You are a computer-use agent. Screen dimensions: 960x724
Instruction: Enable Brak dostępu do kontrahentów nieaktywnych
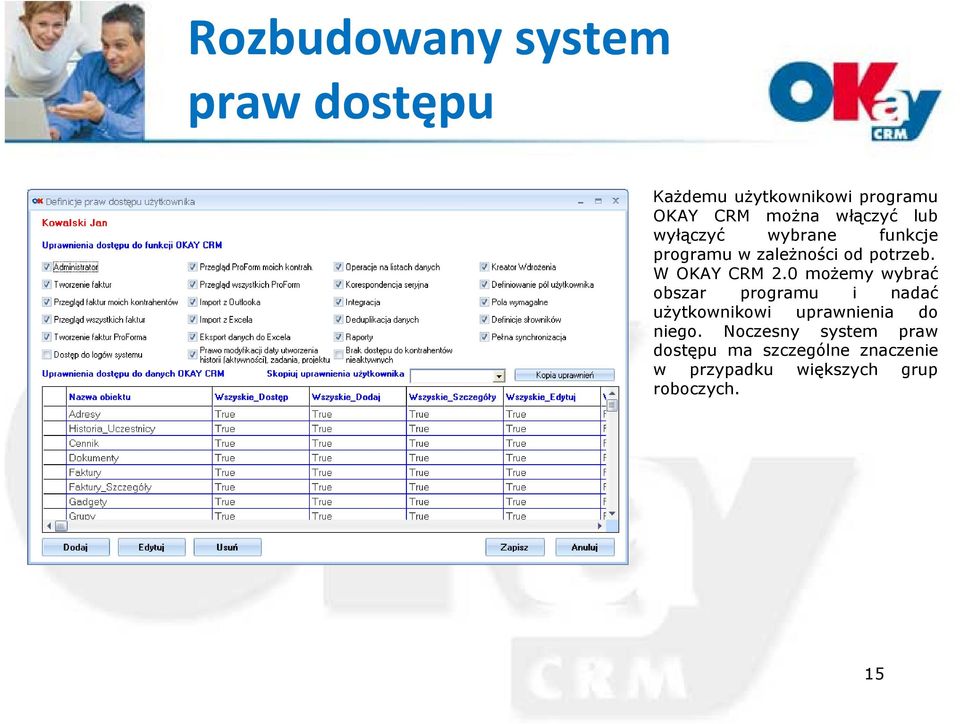click(338, 354)
